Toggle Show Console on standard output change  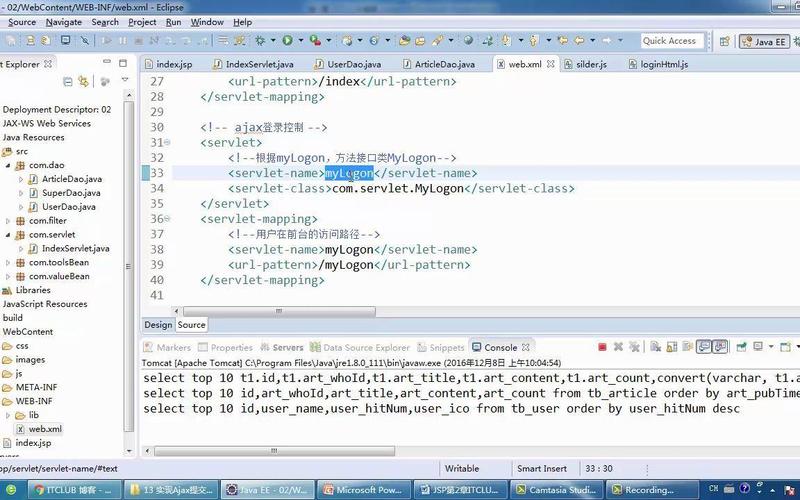(x=703, y=347)
